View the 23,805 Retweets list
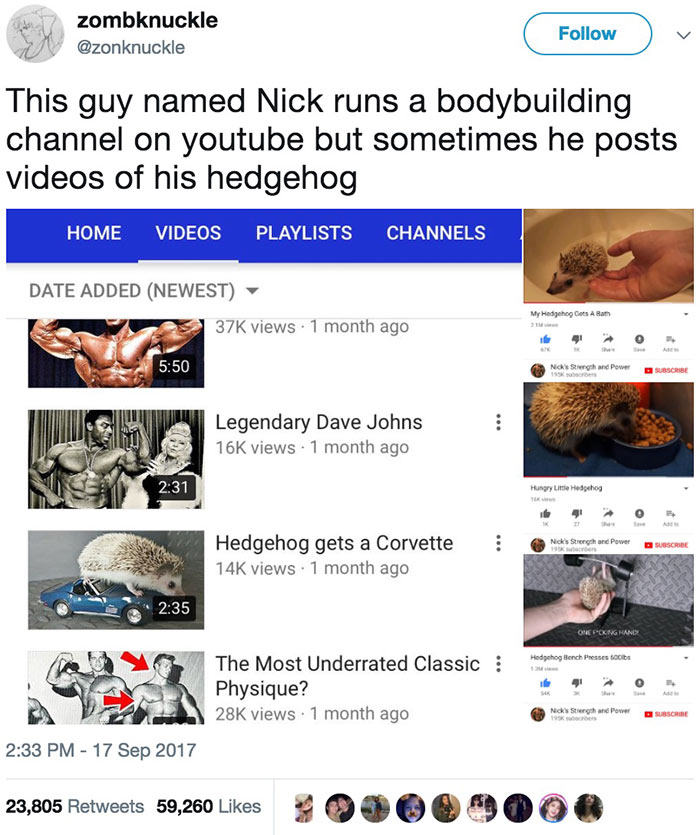This screenshot has width=700, height=835. (x=75, y=806)
